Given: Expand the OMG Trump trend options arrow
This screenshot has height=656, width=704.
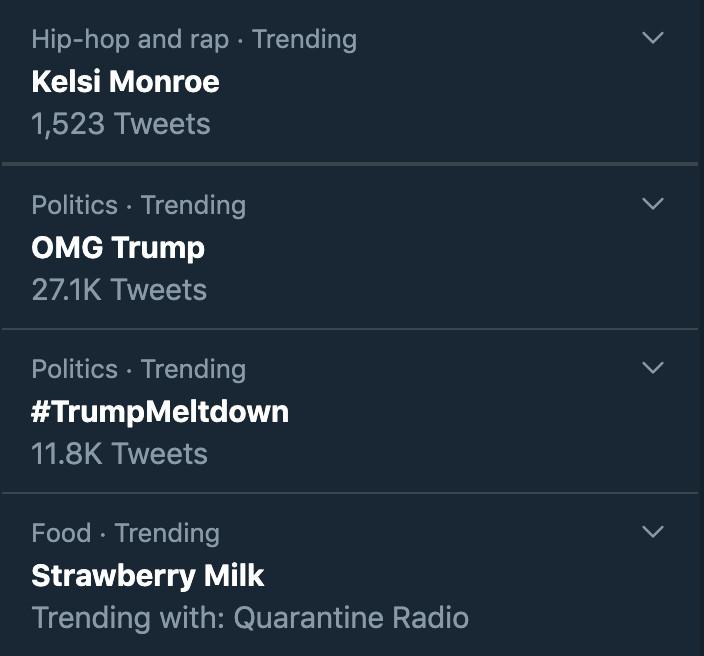Looking at the screenshot, I should (x=652, y=204).
